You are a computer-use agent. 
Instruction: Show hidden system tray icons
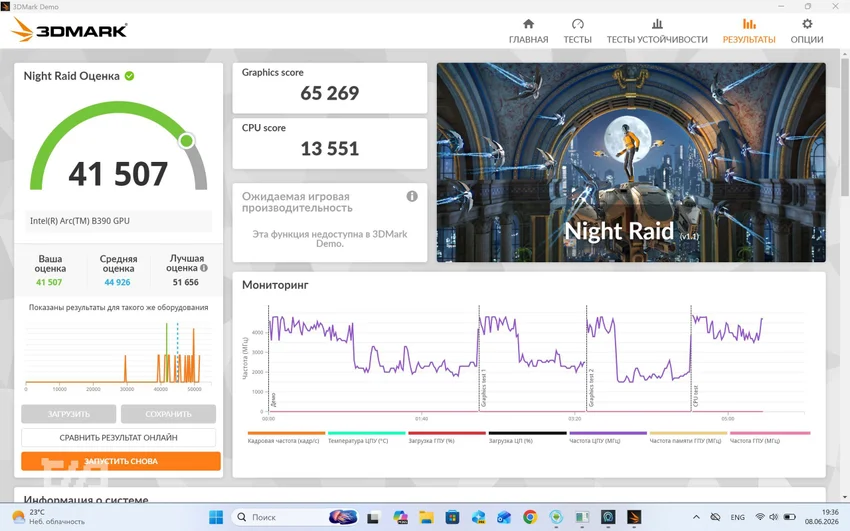coord(697,517)
